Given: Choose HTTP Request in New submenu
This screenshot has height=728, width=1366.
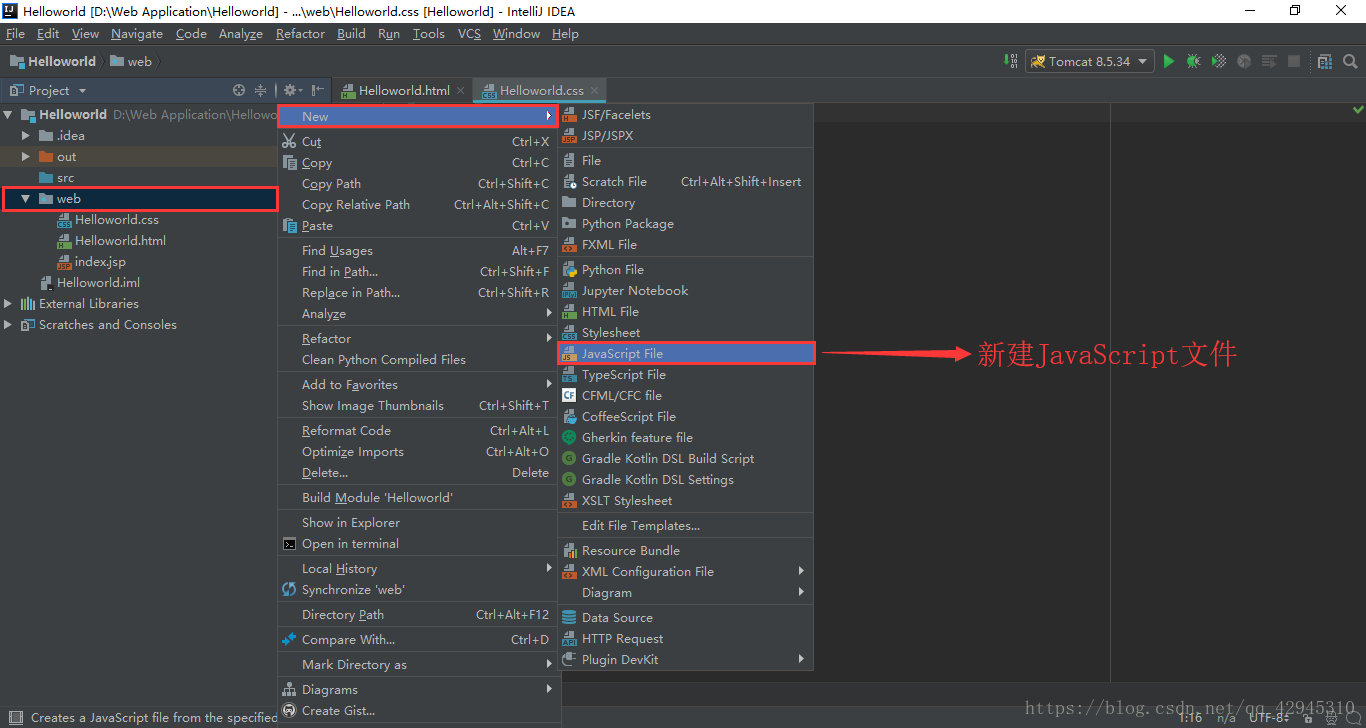Looking at the screenshot, I should [x=685, y=639].
